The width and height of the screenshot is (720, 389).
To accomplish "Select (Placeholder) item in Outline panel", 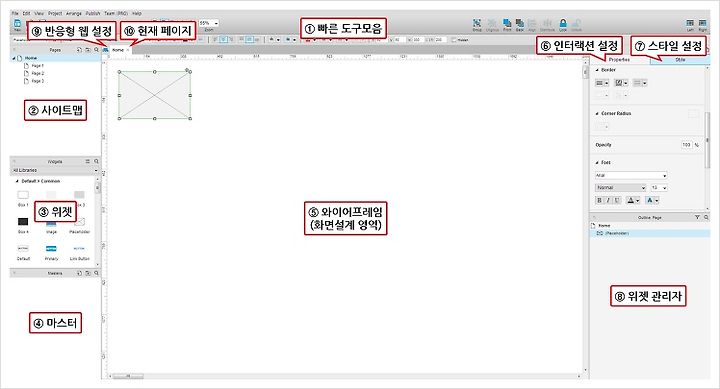I will click(650, 233).
